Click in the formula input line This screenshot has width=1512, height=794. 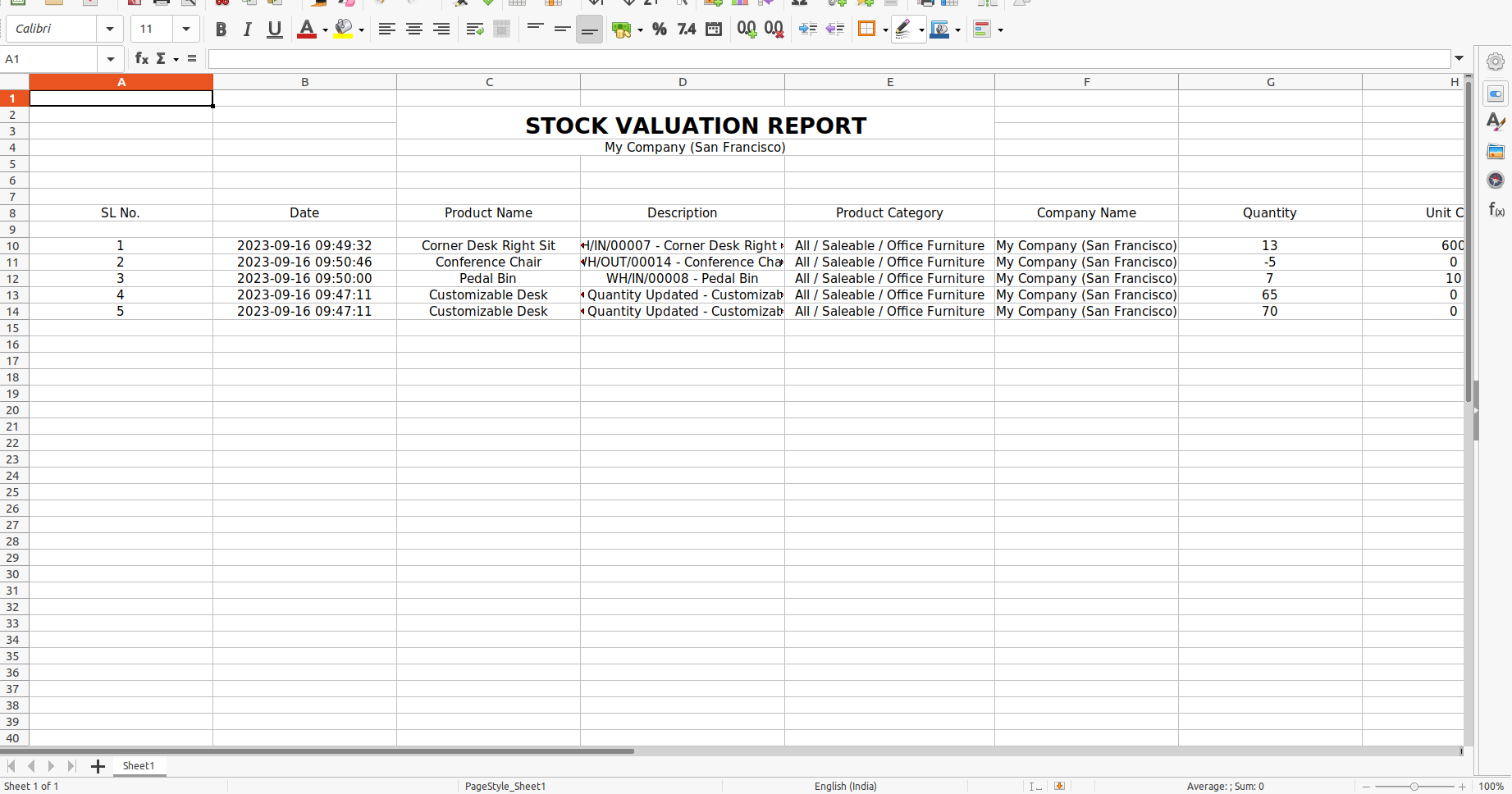point(829,59)
